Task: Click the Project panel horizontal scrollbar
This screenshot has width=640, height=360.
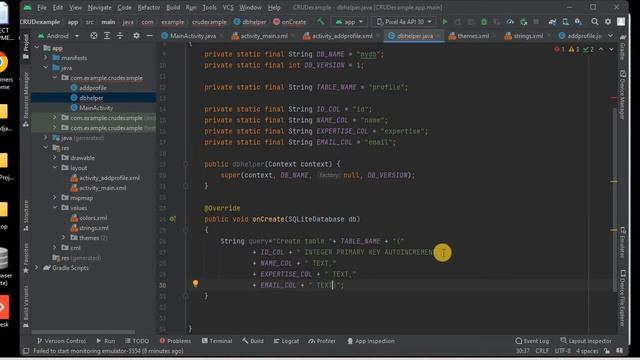Action: tap(83, 332)
